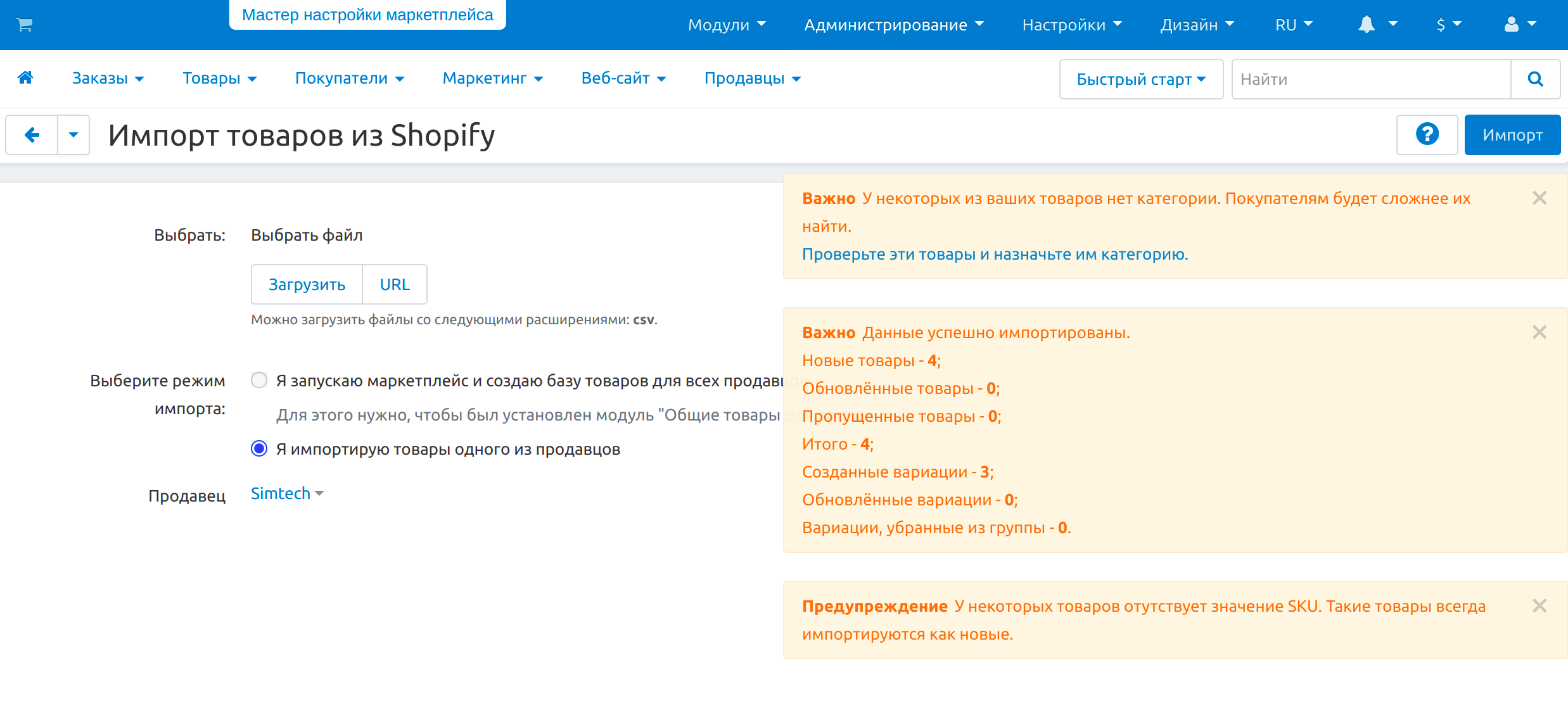Dismiss the missing category notification
Image resolution: width=1568 pixels, height=708 pixels.
[x=1539, y=198]
